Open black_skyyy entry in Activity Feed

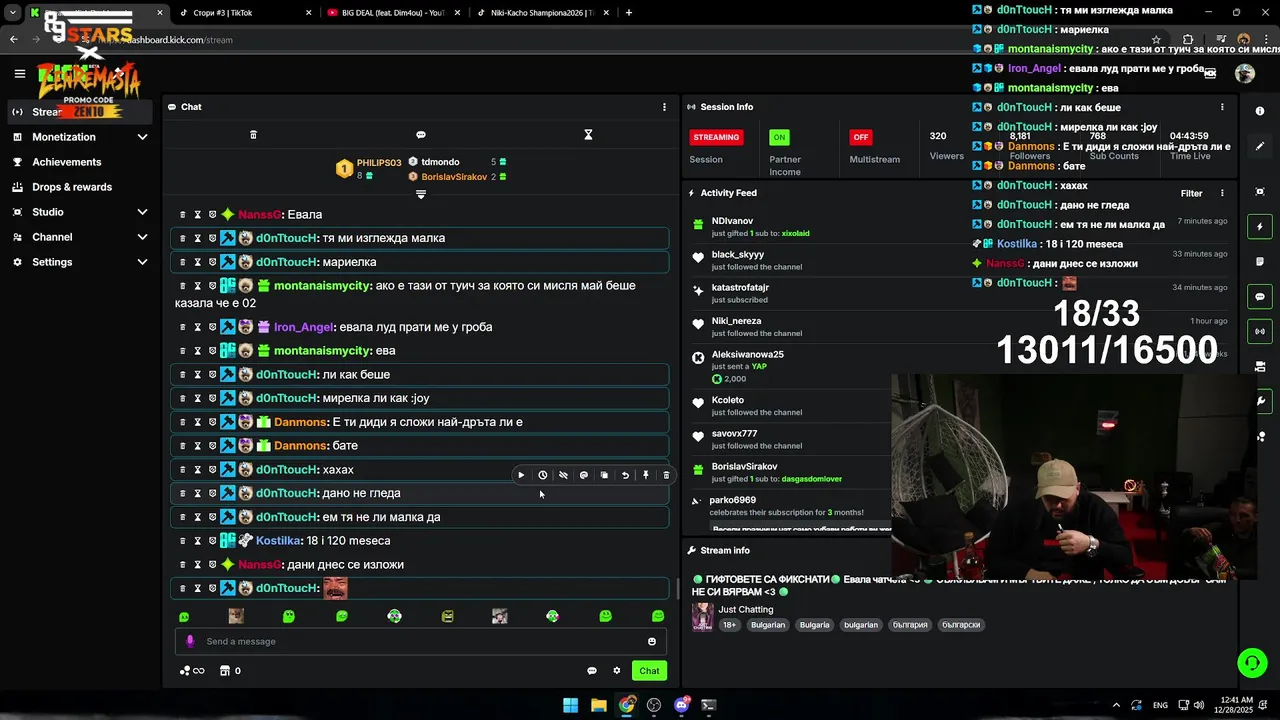tap(738, 255)
